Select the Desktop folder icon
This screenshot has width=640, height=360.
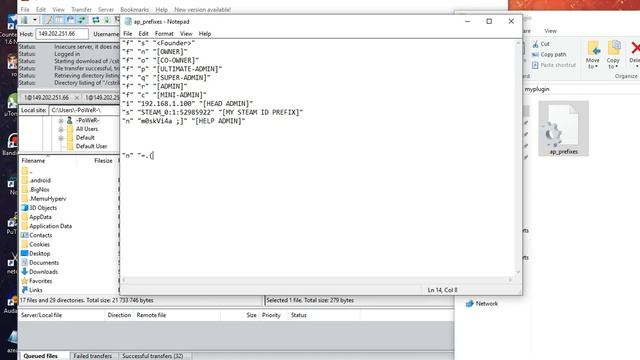24,253
